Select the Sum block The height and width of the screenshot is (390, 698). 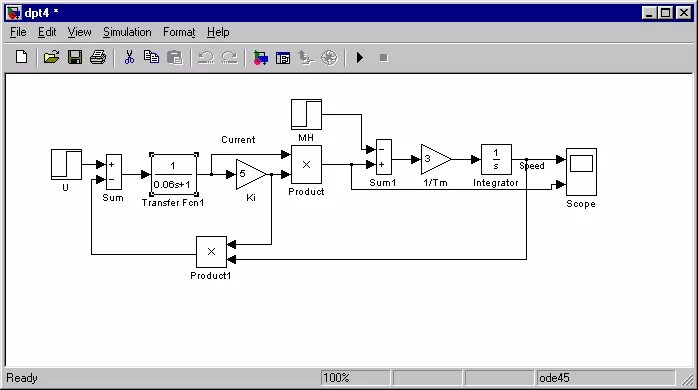[x=114, y=172]
